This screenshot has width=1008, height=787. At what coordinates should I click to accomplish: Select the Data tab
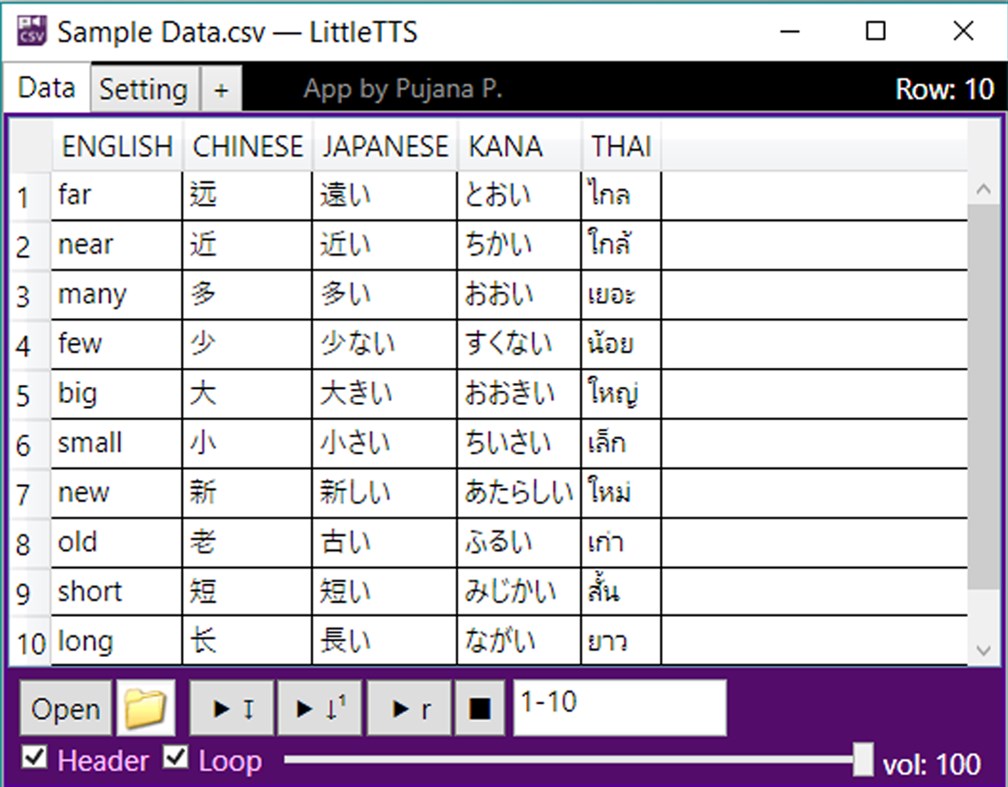[x=45, y=88]
